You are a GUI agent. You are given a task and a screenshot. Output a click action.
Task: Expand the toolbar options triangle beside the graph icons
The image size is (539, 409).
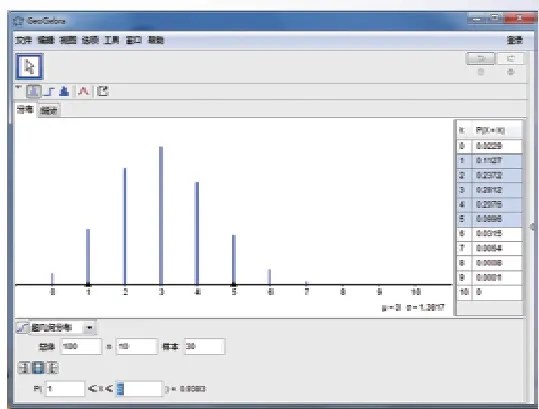[19, 87]
